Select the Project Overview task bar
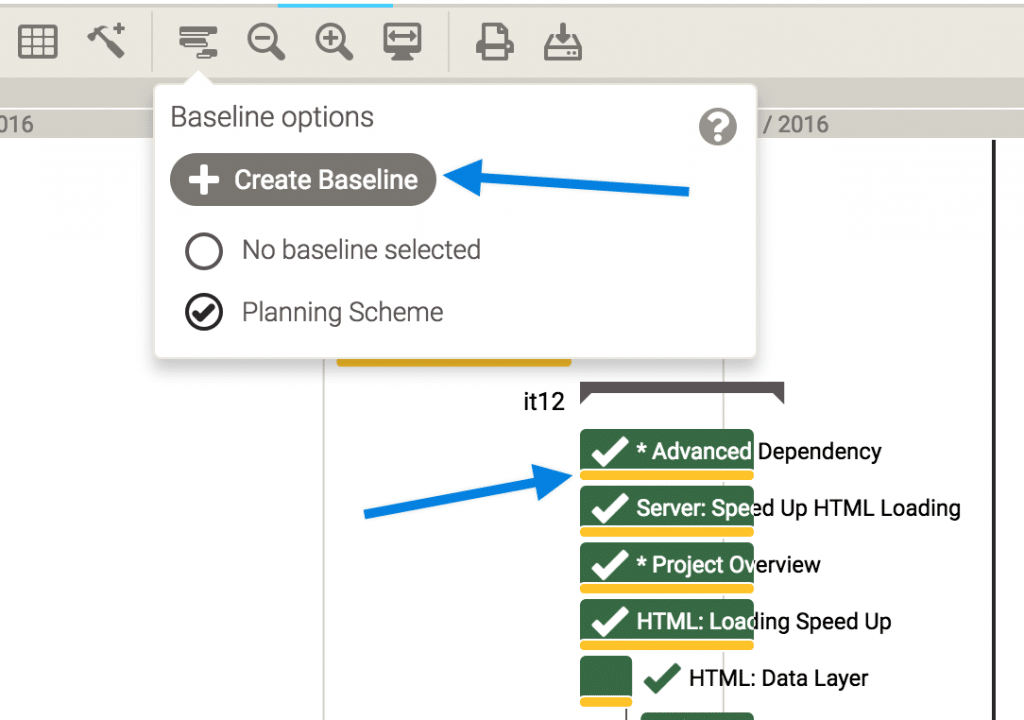This screenshot has width=1024, height=720. click(x=666, y=565)
